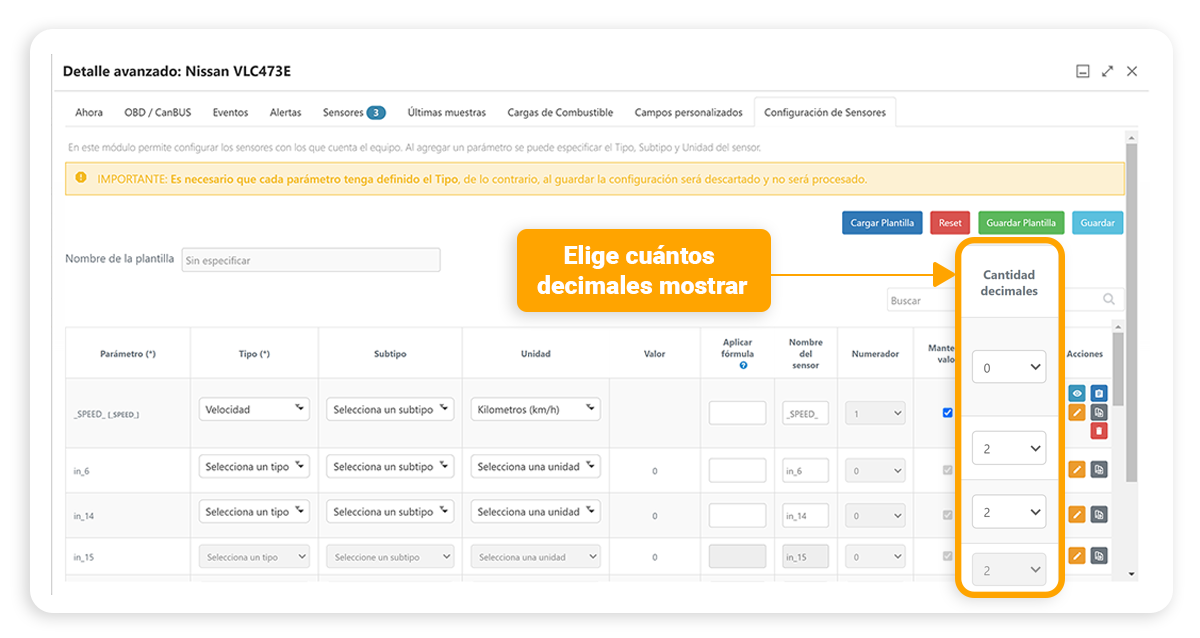This screenshot has height=638, width=1200.
Task: Click the help icon under Aplicar fórmula
Action: [x=743, y=366]
